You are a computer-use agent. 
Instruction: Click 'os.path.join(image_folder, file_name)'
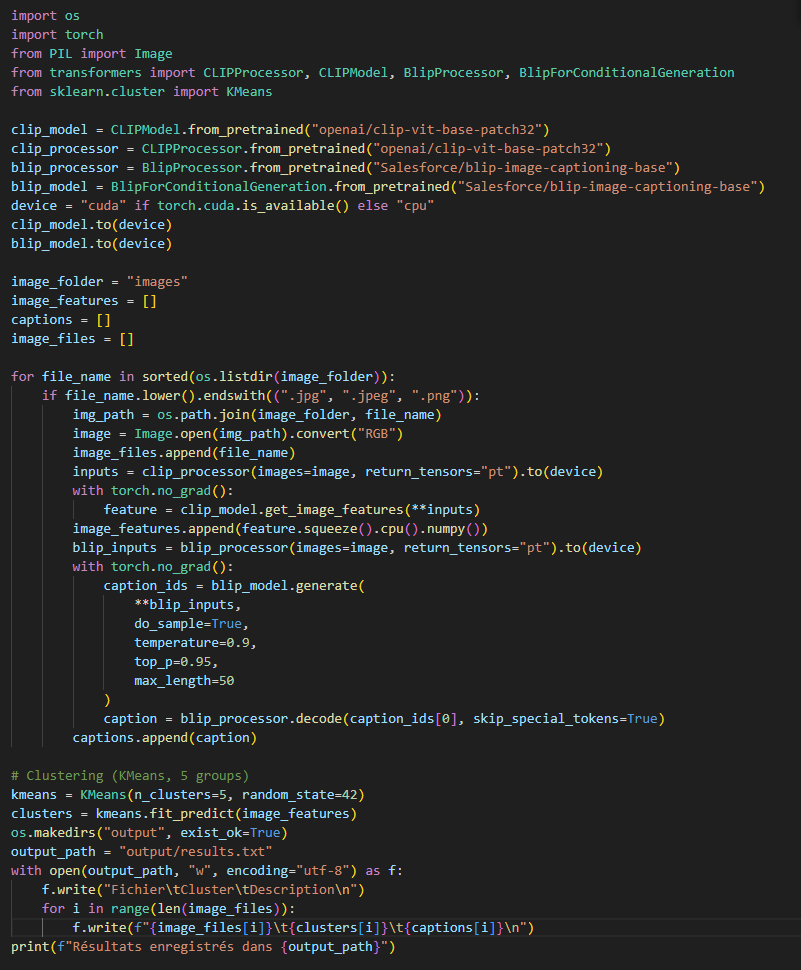(x=299, y=415)
